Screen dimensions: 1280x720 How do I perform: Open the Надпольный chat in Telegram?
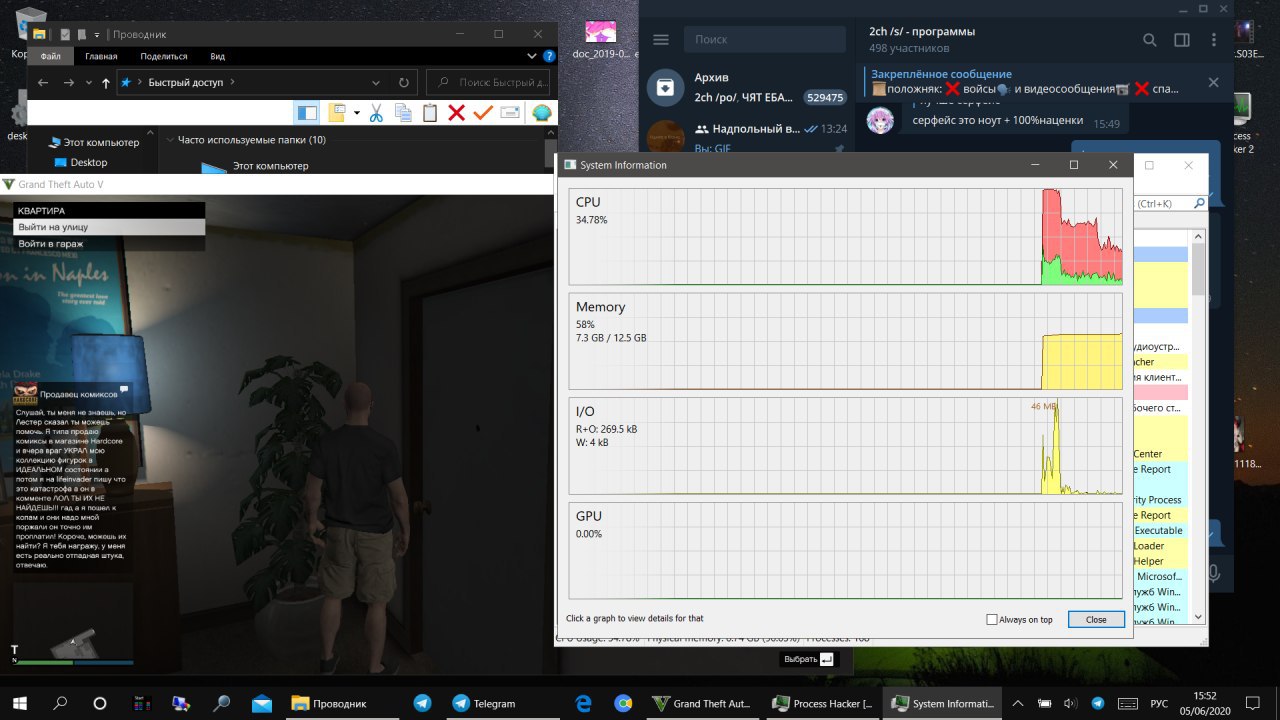[x=748, y=135]
